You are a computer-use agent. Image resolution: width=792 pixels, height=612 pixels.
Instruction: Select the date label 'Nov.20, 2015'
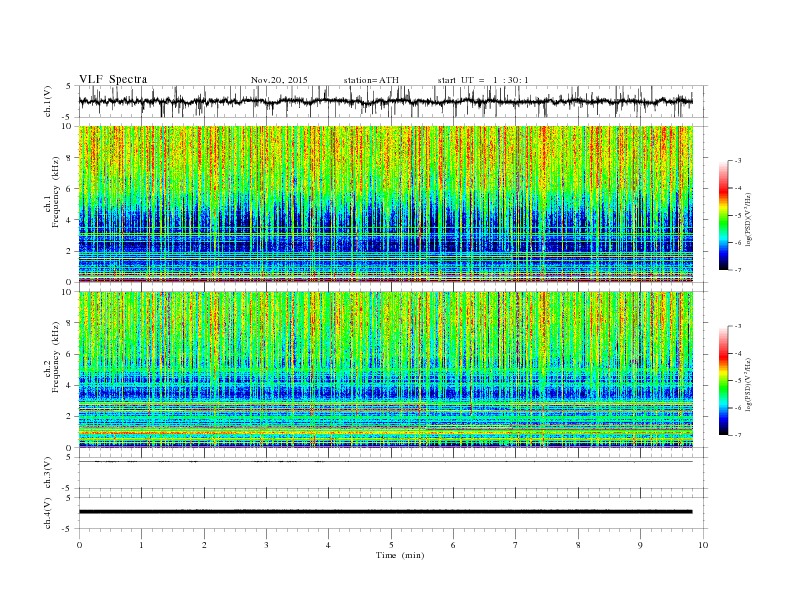click(x=279, y=80)
